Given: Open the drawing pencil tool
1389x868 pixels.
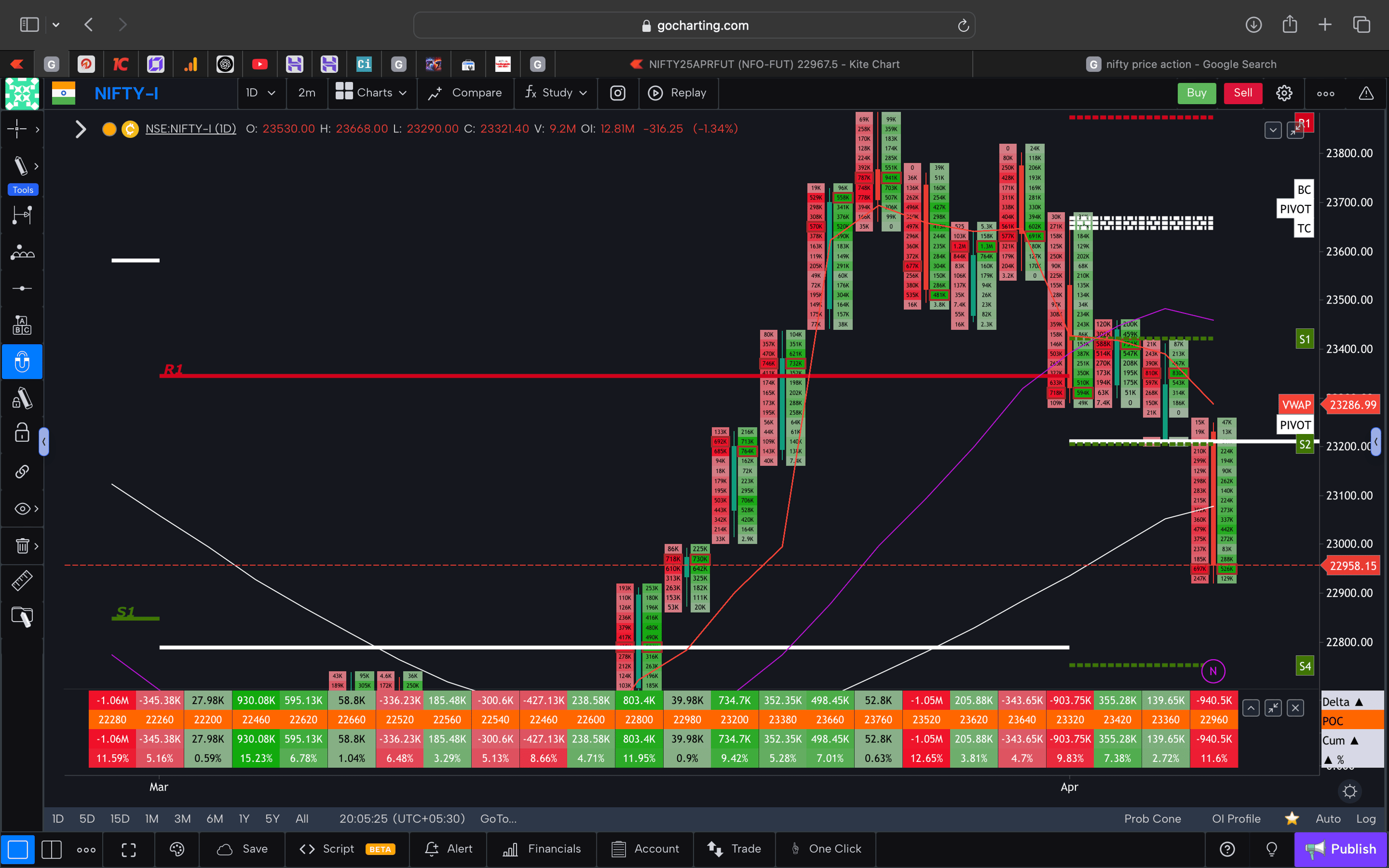Looking at the screenshot, I should coord(19,166).
